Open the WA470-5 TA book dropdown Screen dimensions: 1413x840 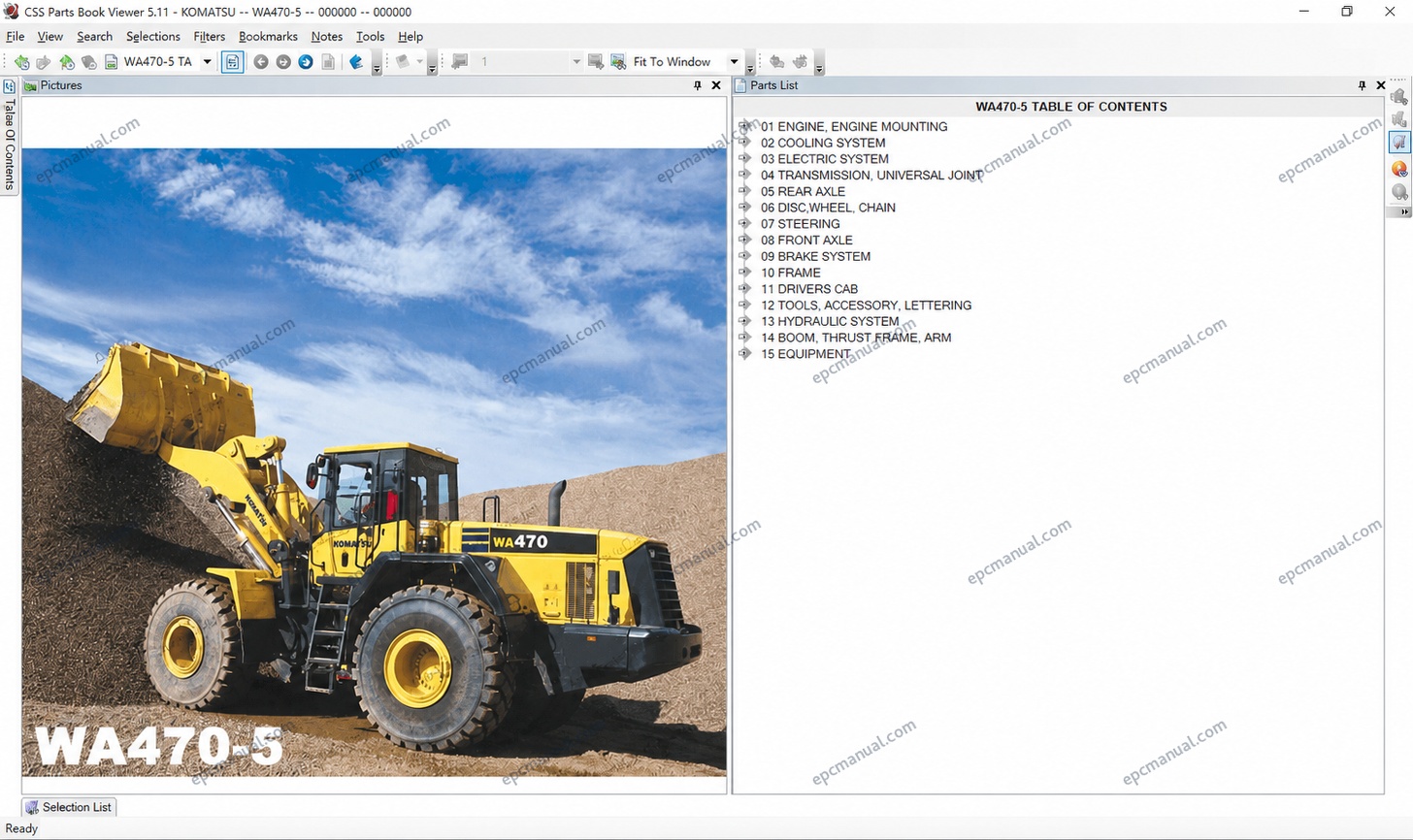click(207, 62)
